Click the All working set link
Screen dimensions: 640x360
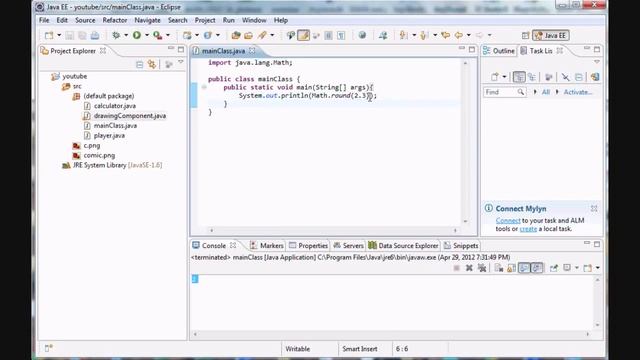pos(546,92)
